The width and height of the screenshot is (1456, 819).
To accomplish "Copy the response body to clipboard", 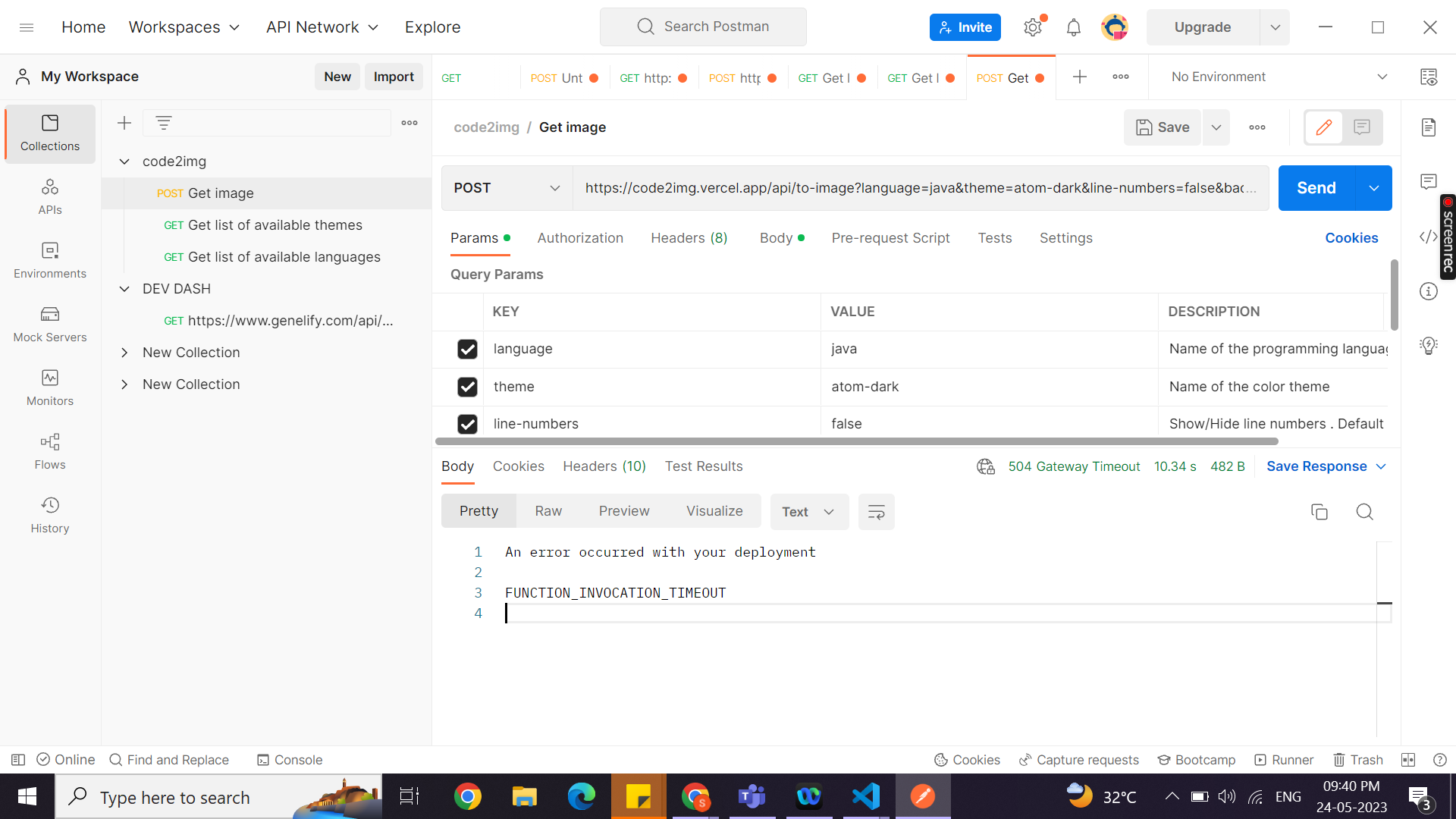I will (x=1319, y=512).
